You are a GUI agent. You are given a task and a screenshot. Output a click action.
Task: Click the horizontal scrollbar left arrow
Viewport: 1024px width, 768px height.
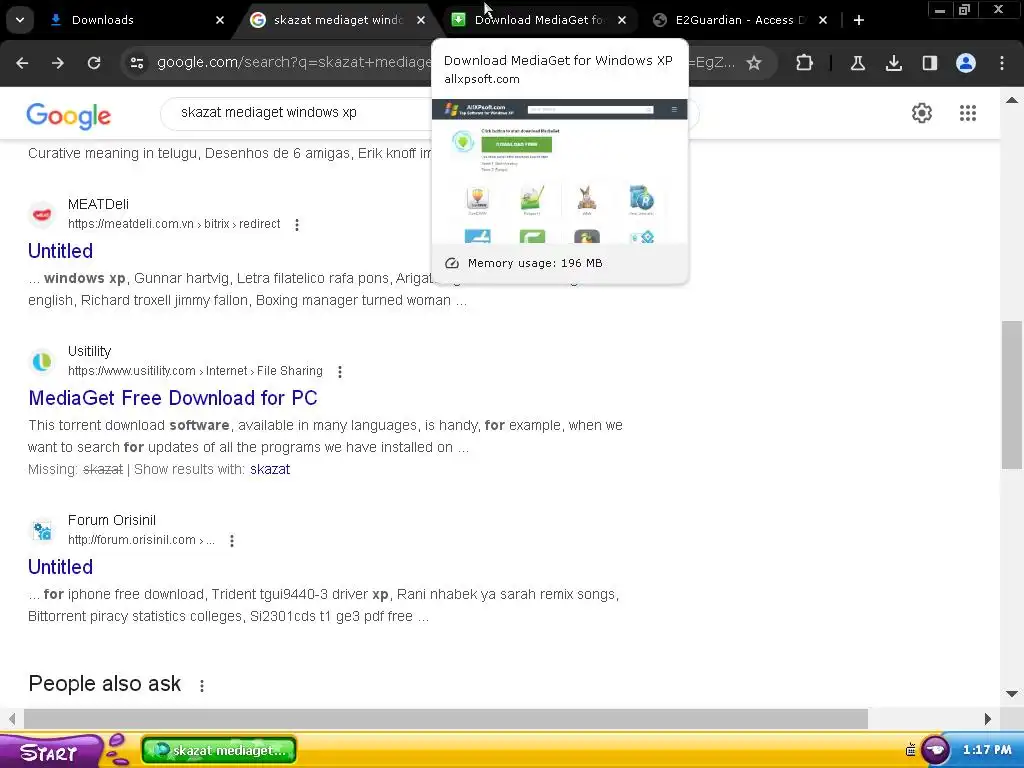click(12, 719)
